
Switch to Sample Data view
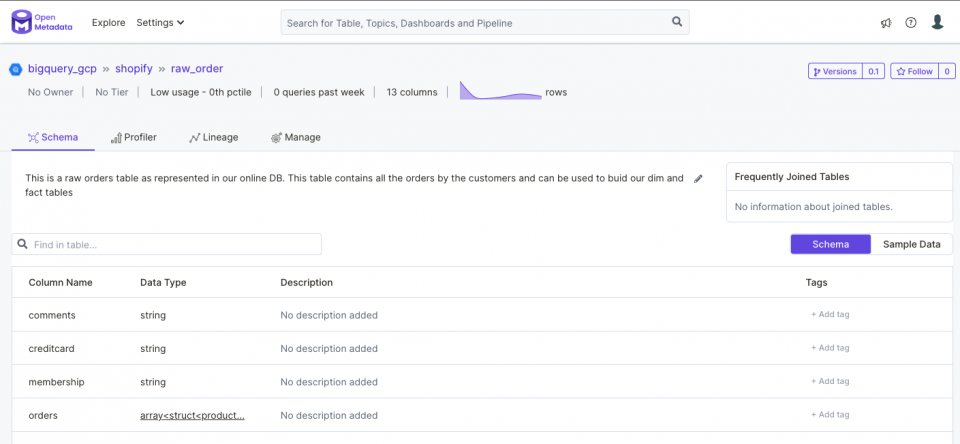pos(911,244)
